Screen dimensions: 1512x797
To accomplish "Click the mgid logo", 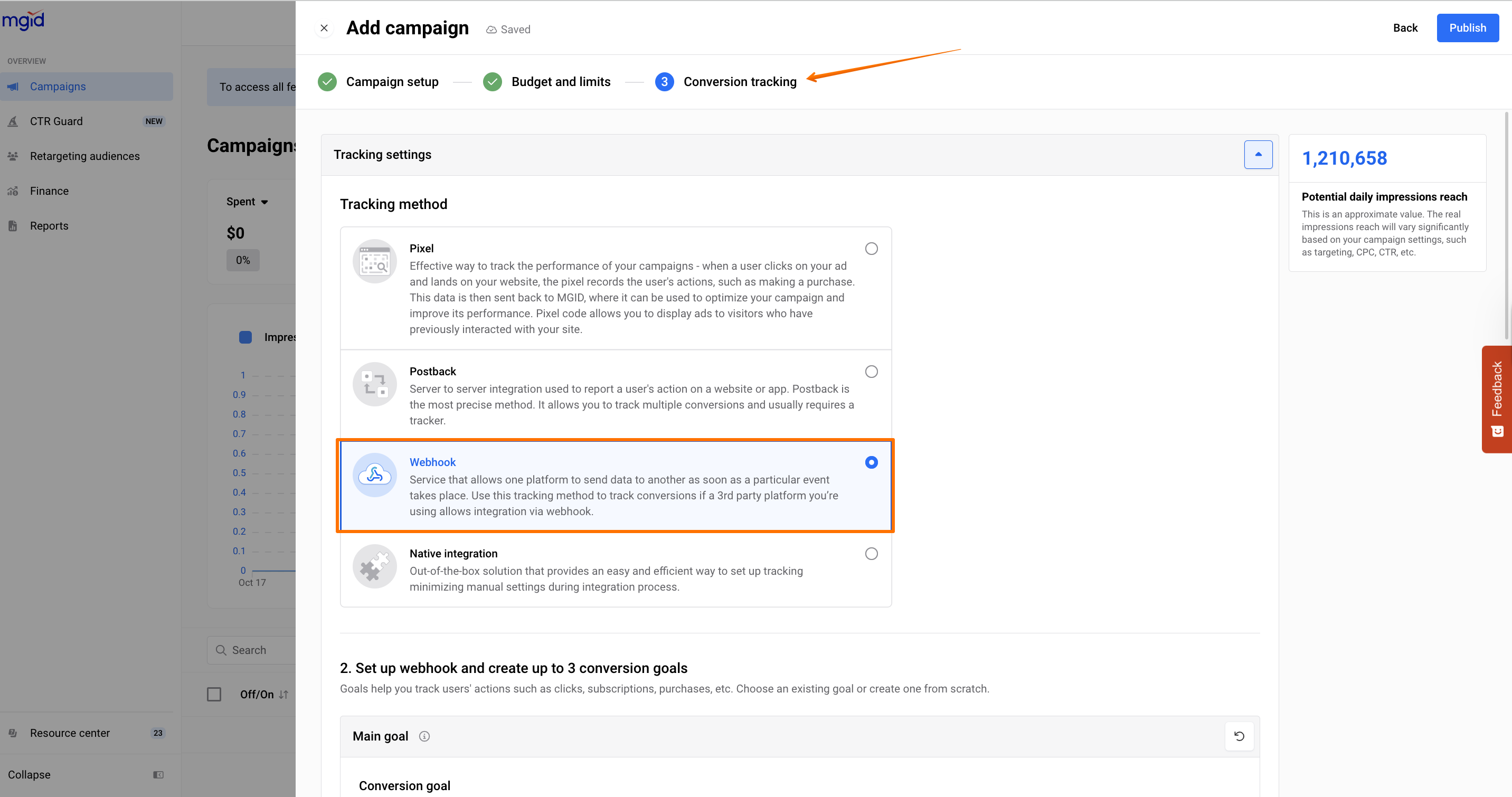I will tap(23, 21).
